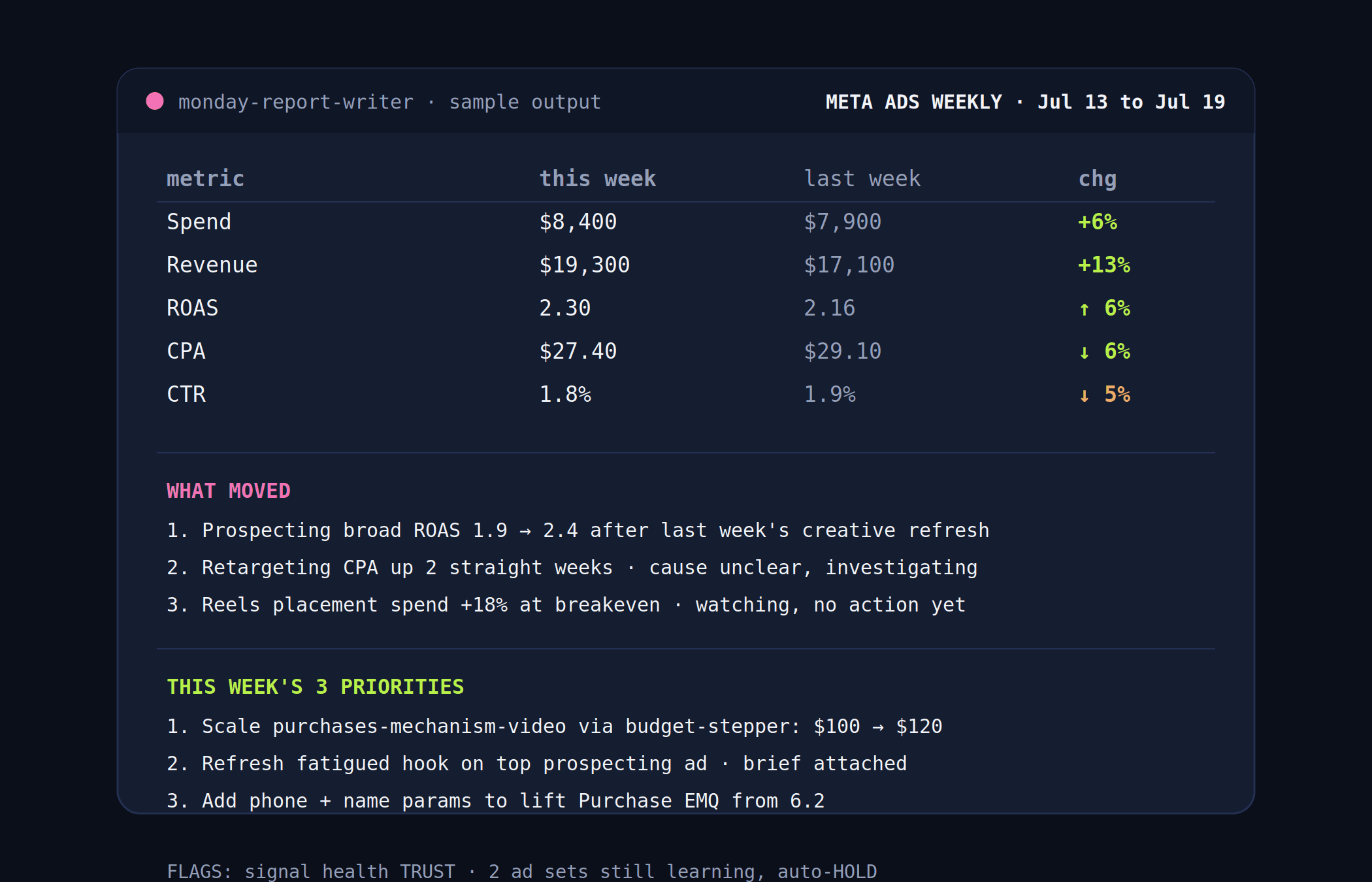This screenshot has width=1372, height=882.
Task: Click the 'META ADS WEEKLY · Jul 13 to Jul 19' heading
Action: click(x=1025, y=102)
